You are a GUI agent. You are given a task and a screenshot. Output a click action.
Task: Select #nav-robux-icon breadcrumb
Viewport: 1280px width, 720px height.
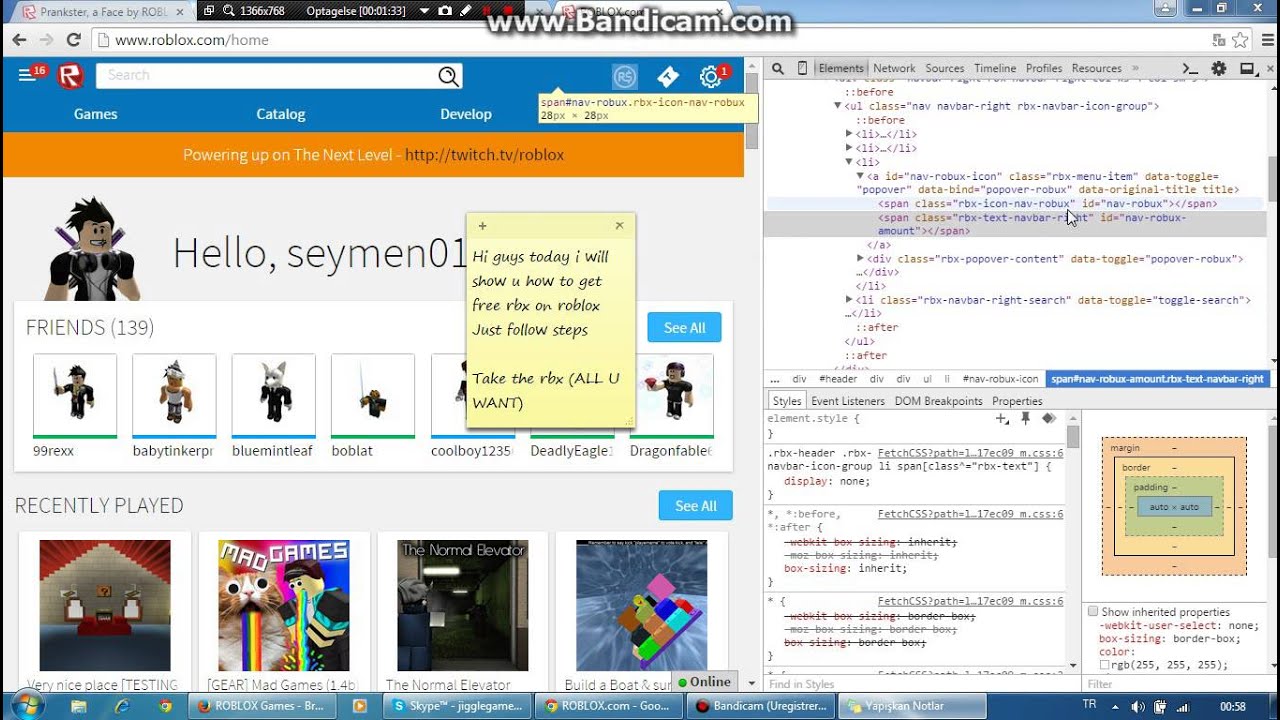click(1000, 379)
